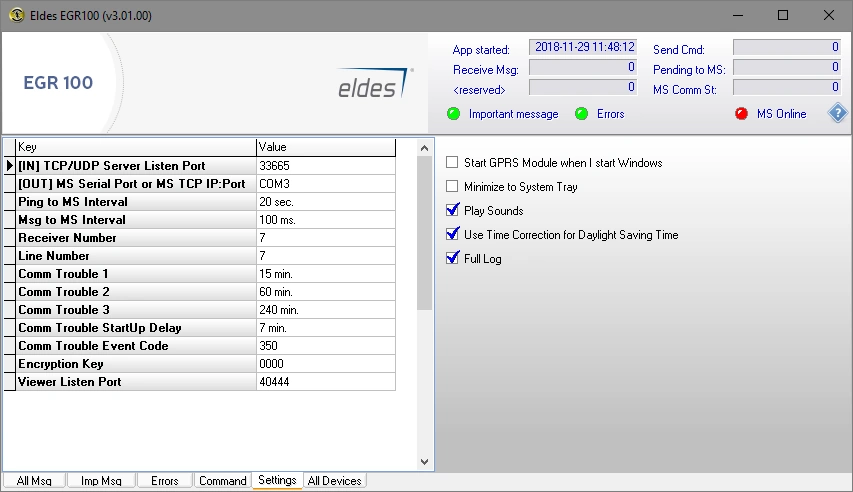The image size is (853, 492).
Task: Select the 'Comm Trouble 3' key cell
Action: pos(135,309)
